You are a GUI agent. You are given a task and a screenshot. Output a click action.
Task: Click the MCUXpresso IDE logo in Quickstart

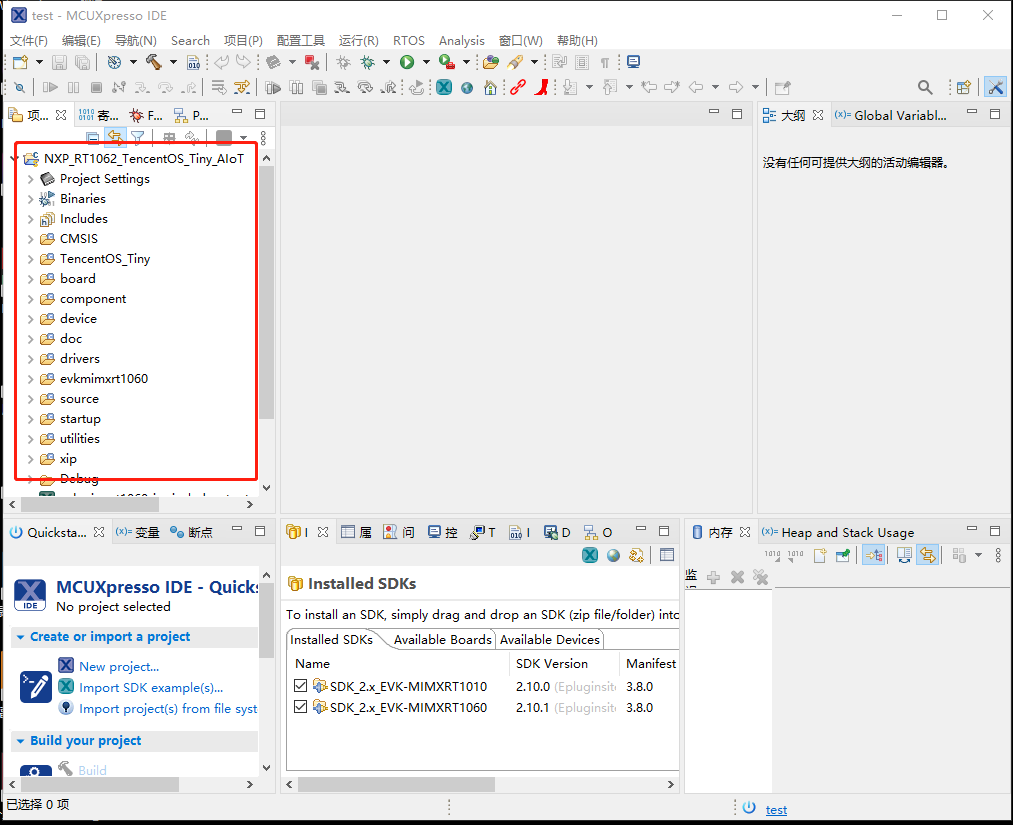pos(30,594)
